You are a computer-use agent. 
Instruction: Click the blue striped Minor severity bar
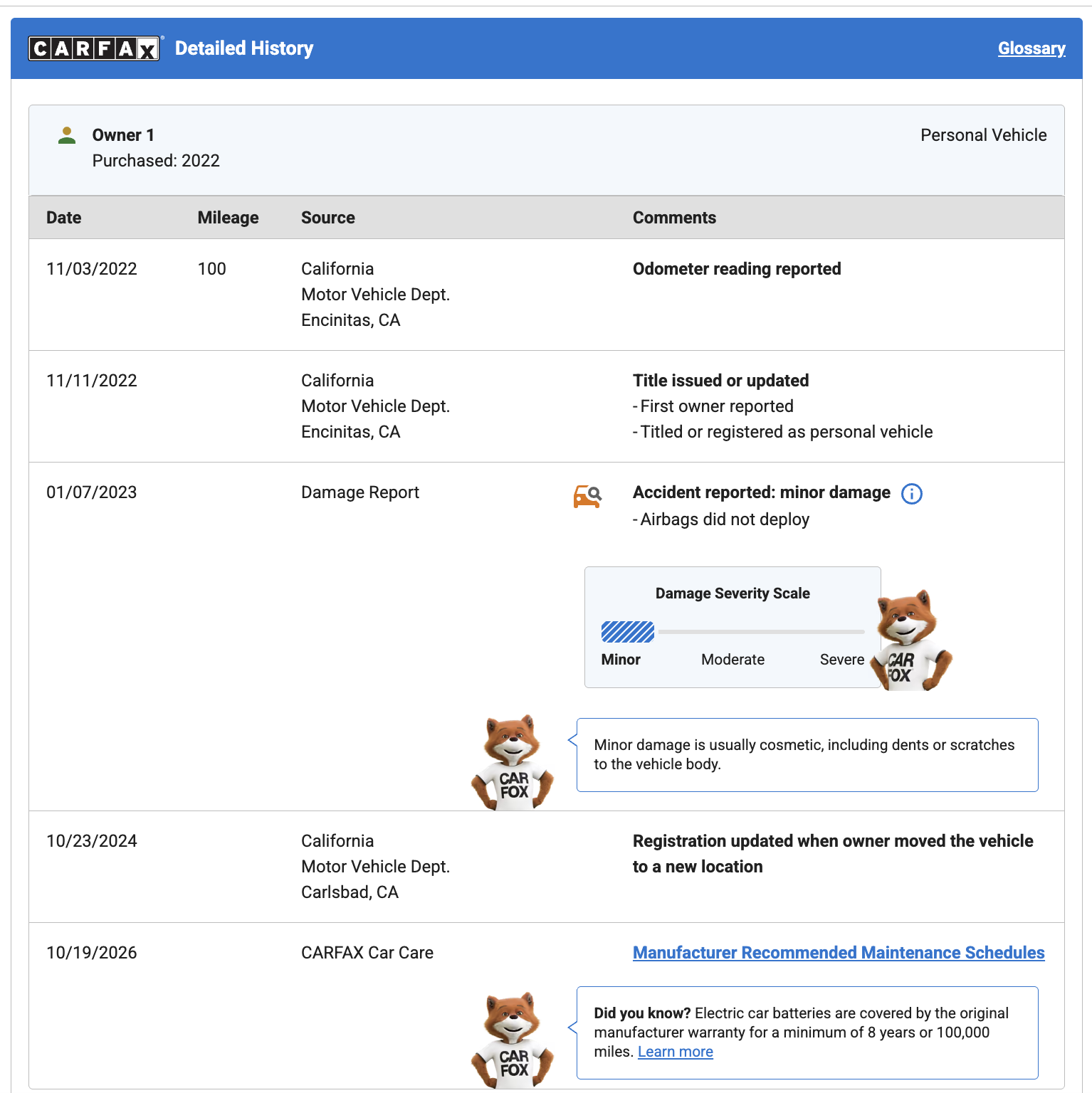(x=628, y=632)
